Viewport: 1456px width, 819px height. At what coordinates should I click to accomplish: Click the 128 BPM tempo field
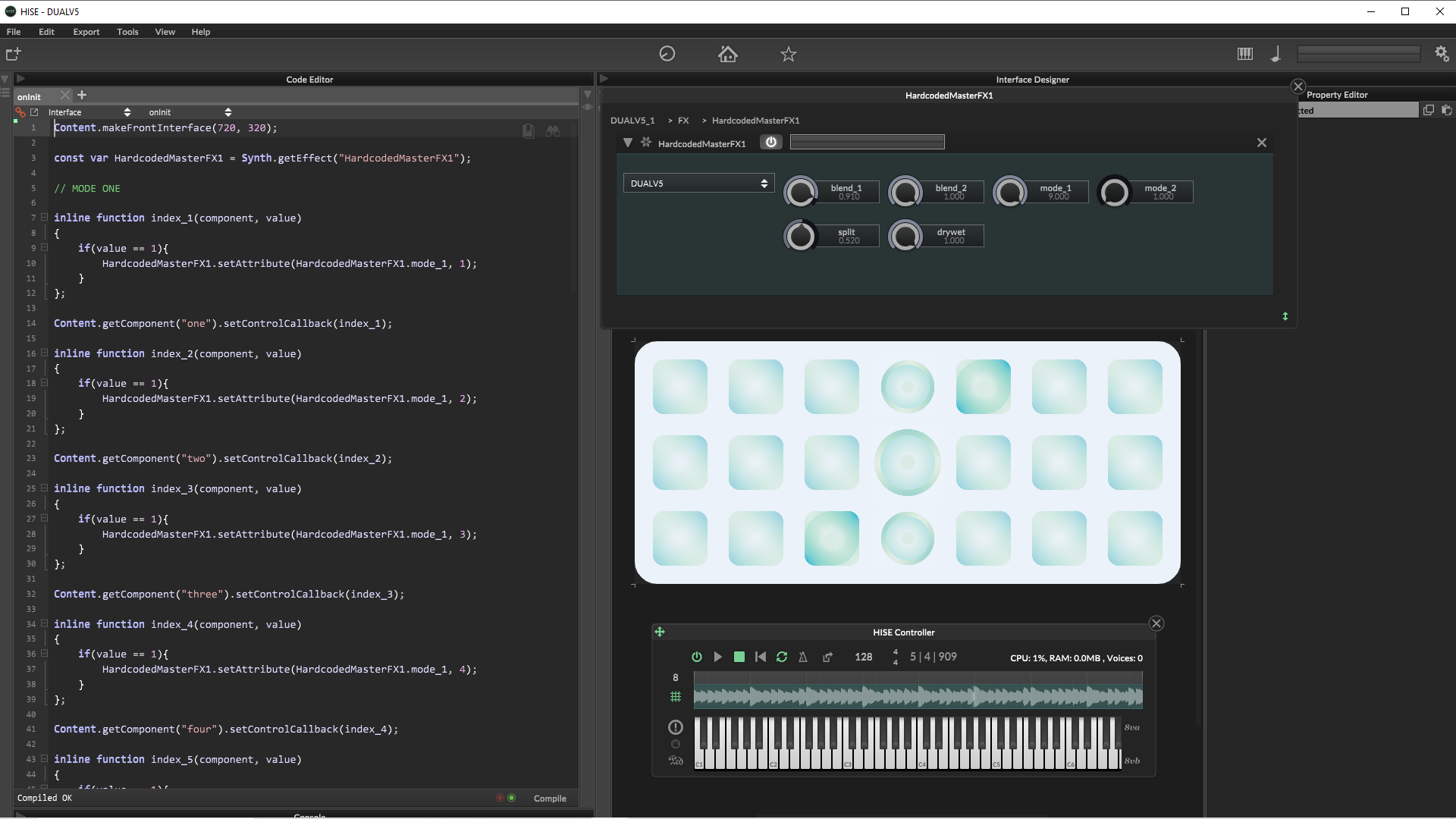(864, 657)
